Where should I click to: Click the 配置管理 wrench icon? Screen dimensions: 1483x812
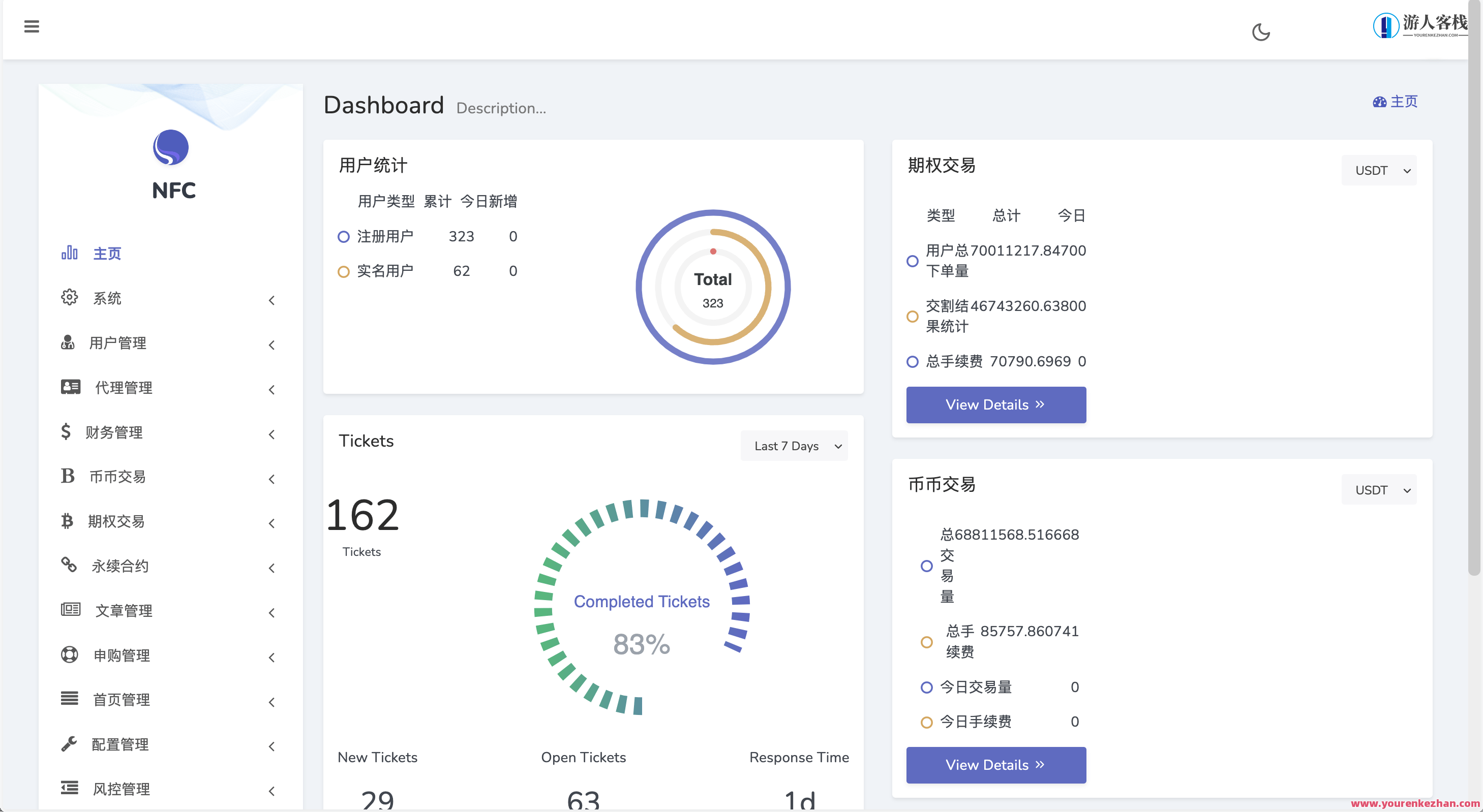(69, 743)
